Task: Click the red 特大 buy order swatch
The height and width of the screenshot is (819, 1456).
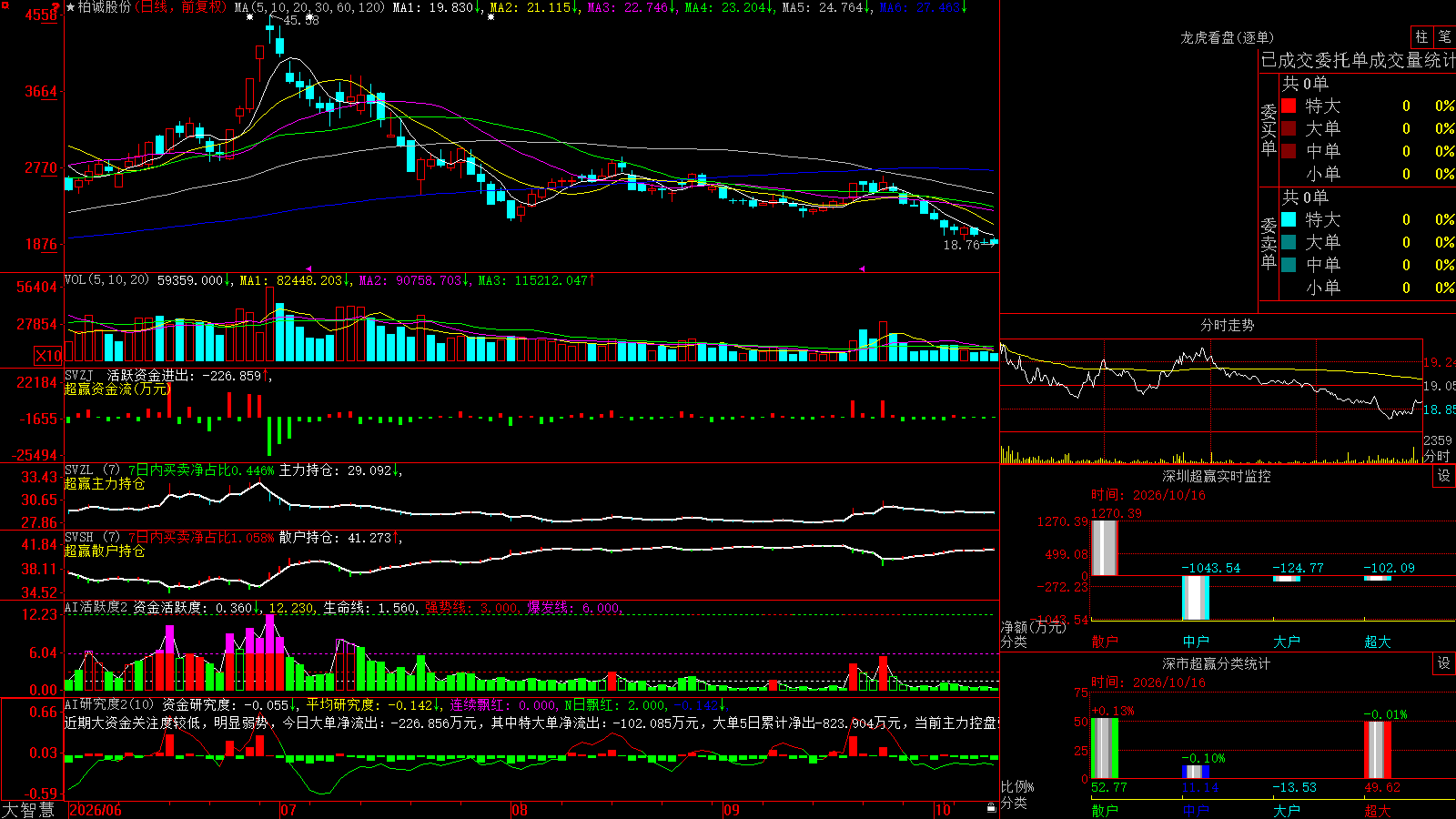Action: [1289, 106]
